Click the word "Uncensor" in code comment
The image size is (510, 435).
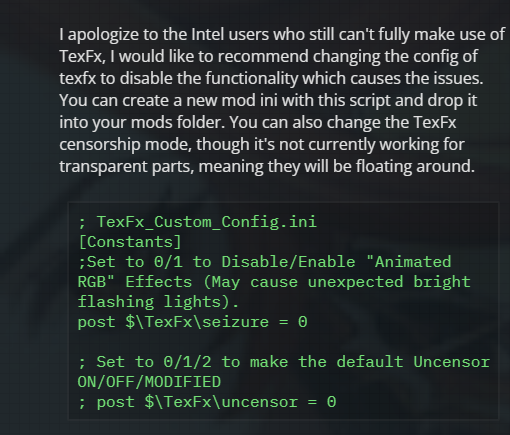(x=451, y=362)
